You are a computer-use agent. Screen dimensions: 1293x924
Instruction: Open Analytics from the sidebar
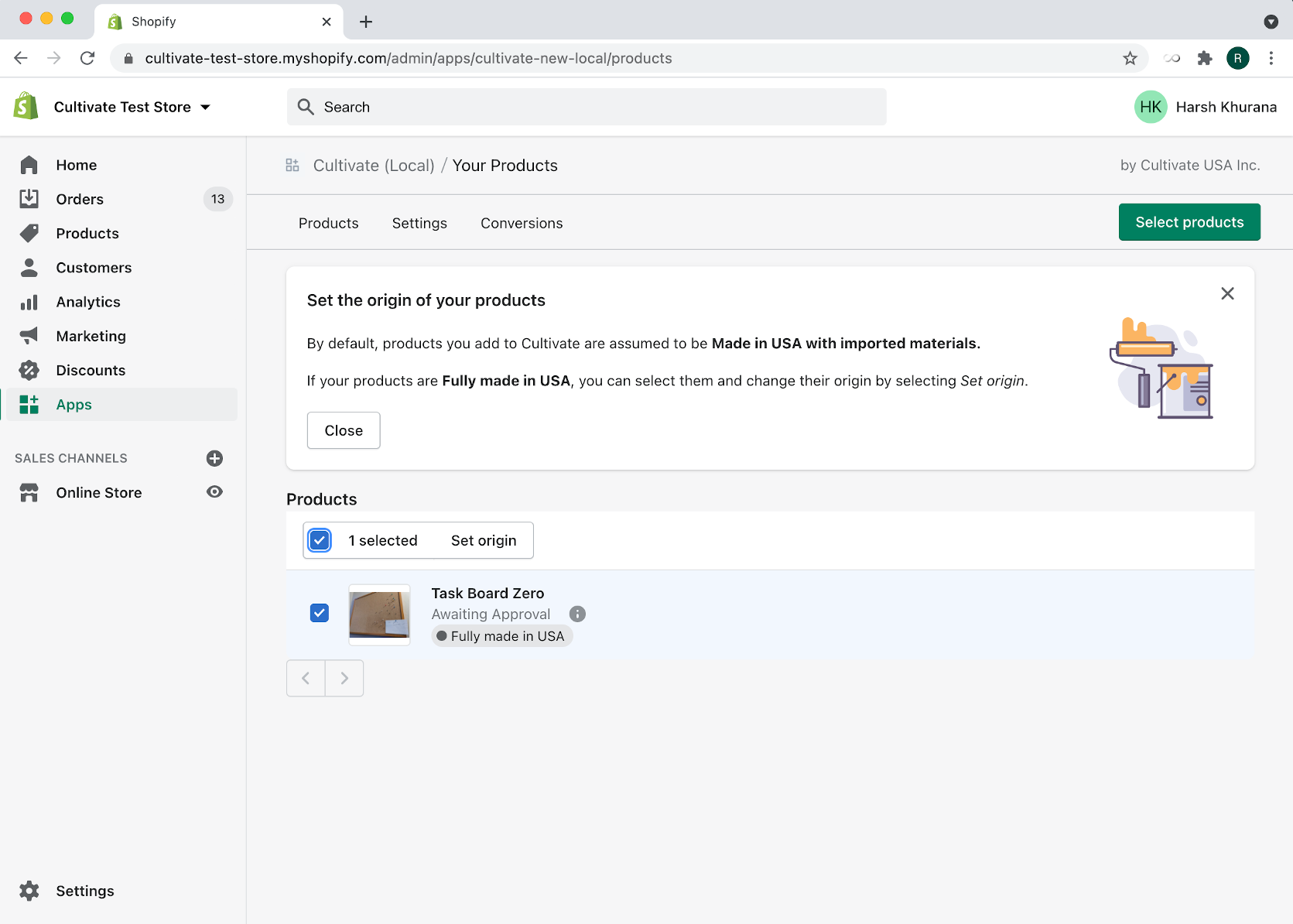point(88,302)
